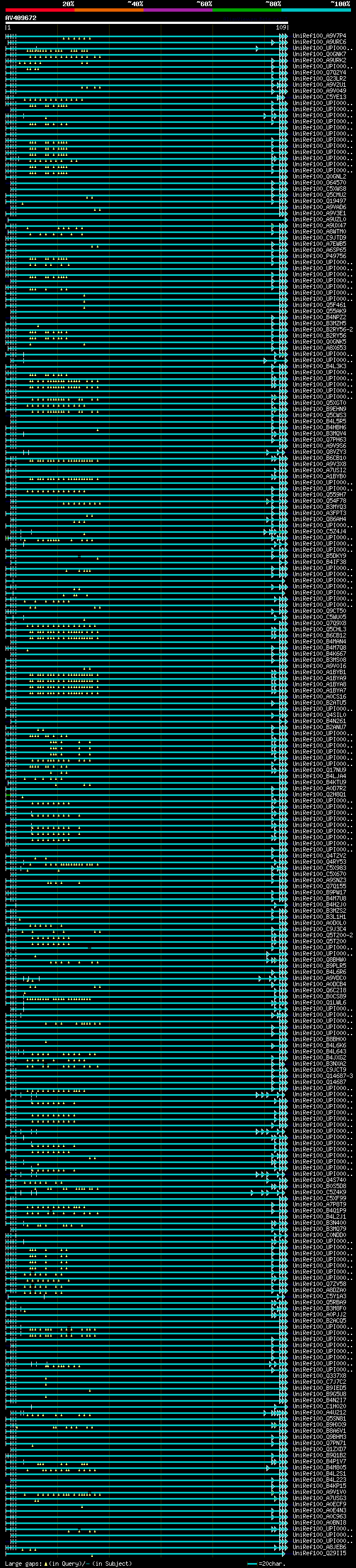Select hit UniRef100_Q5T200-2
Screen dimensions: 356x1568
[323, 935]
